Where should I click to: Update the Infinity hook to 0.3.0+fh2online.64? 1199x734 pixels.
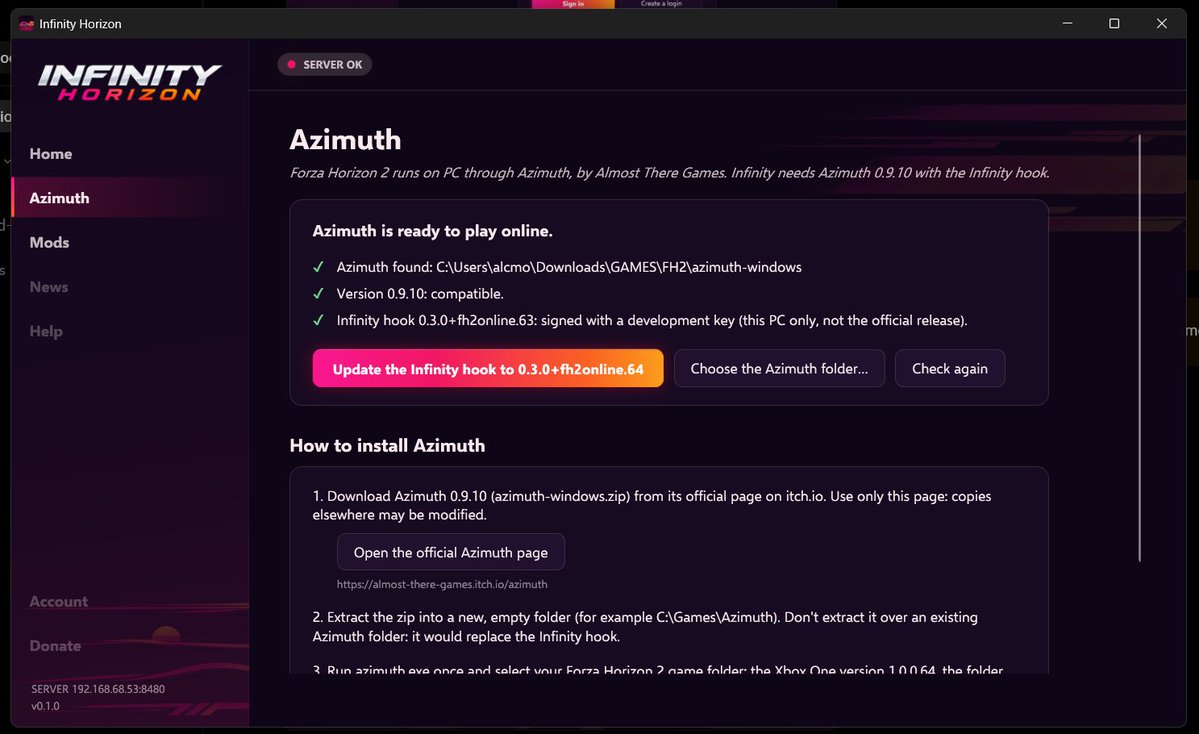coord(488,369)
